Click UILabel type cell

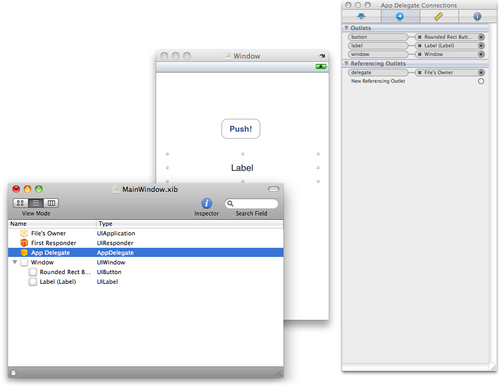(x=107, y=282)
